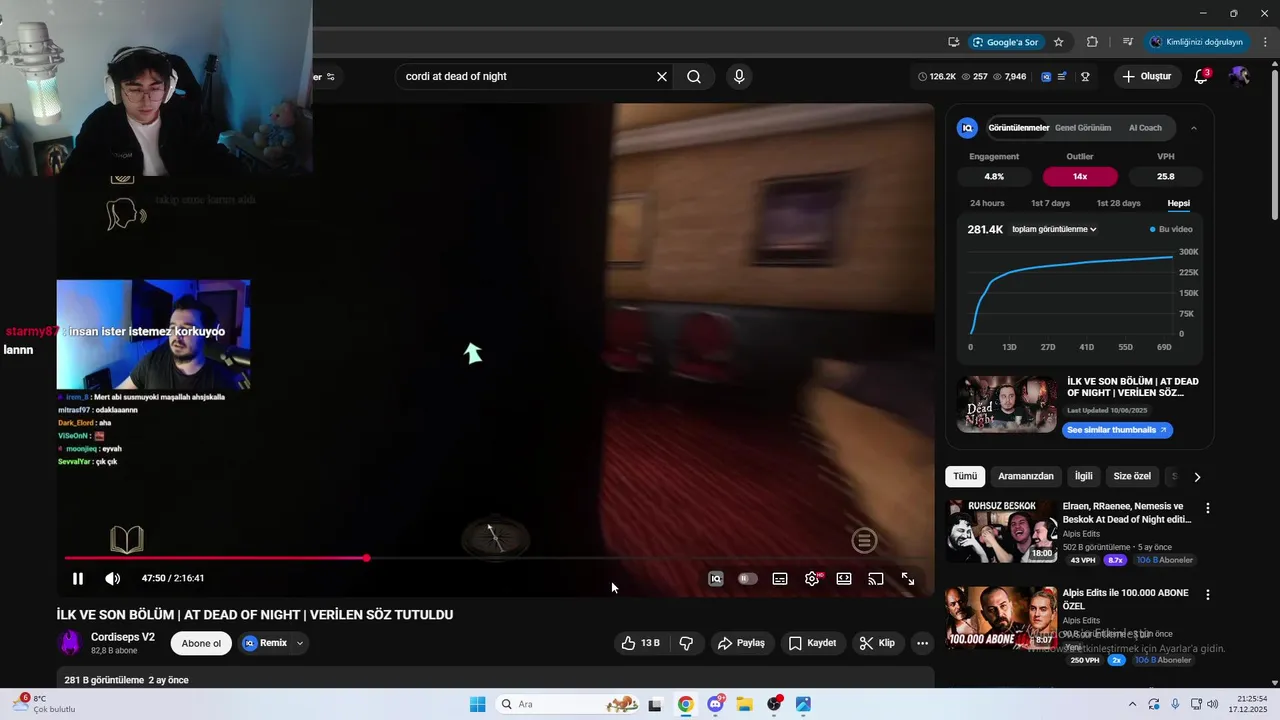Click Kimliğinizi doğrulayın profile button
The height and width of the screenshot is (720, 1280).
[1196, 42]
